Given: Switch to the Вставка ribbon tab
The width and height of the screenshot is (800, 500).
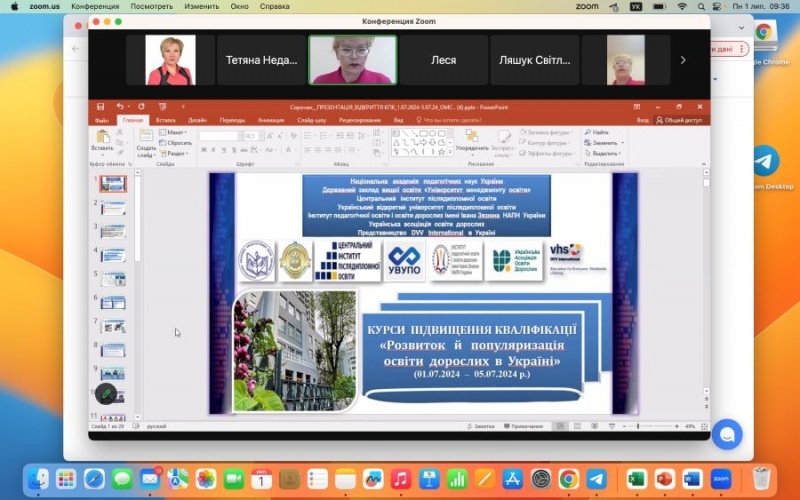Looking at the screenshot, I should pyautogui.click(x=166, y=120).
